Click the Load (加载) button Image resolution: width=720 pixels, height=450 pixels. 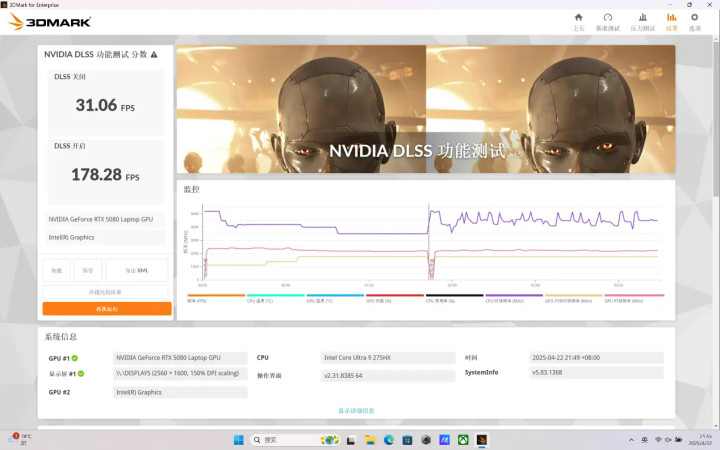click(56, 270)
